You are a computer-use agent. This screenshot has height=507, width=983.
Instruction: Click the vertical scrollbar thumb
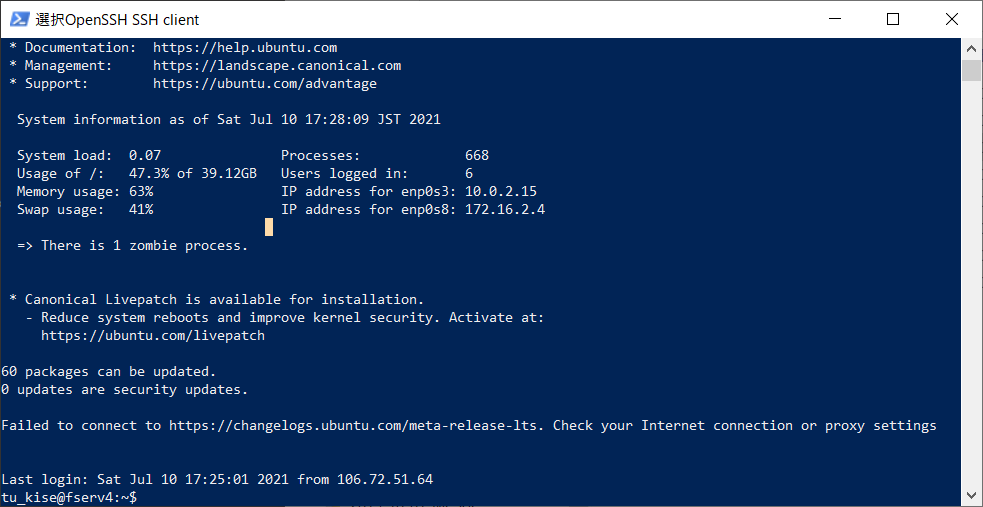click(971, 70)
